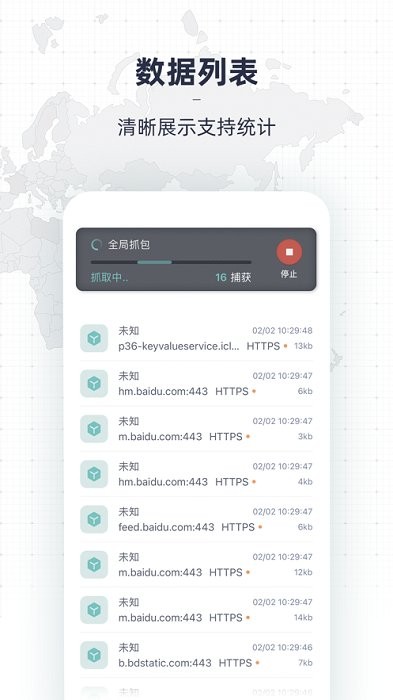Click cube icon of m.baidu.com 12kb row

94,564
